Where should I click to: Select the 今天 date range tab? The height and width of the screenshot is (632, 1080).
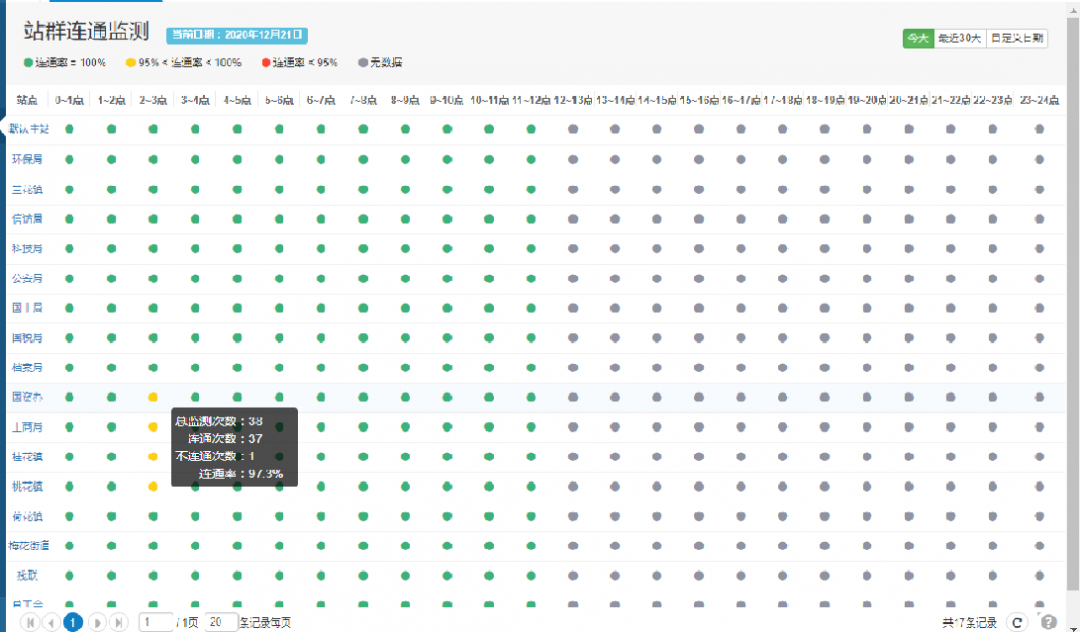point(917,38)
